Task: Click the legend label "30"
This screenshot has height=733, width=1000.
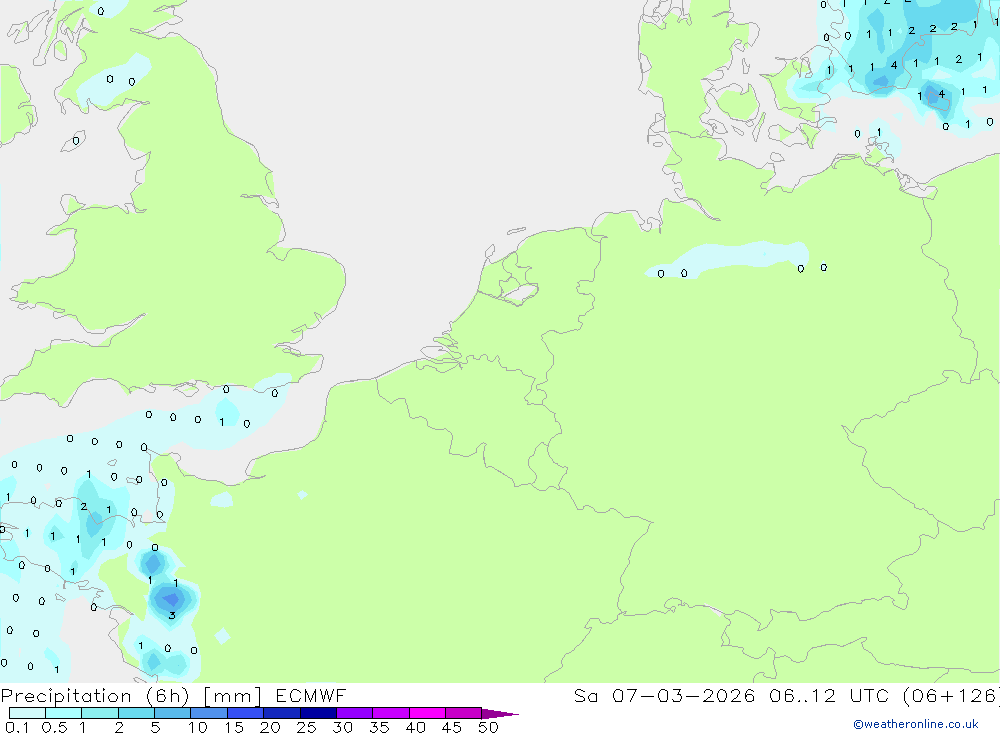Action: (343, 727)
